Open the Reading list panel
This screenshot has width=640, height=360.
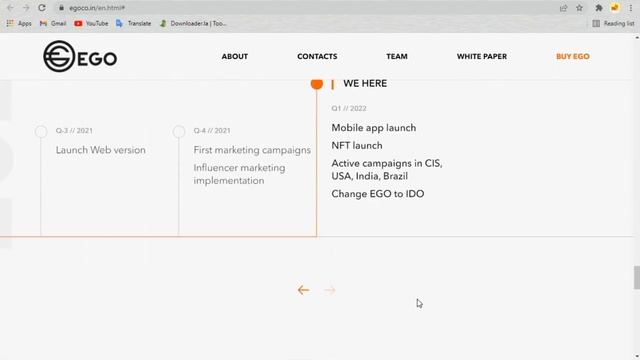pos(613,24)
